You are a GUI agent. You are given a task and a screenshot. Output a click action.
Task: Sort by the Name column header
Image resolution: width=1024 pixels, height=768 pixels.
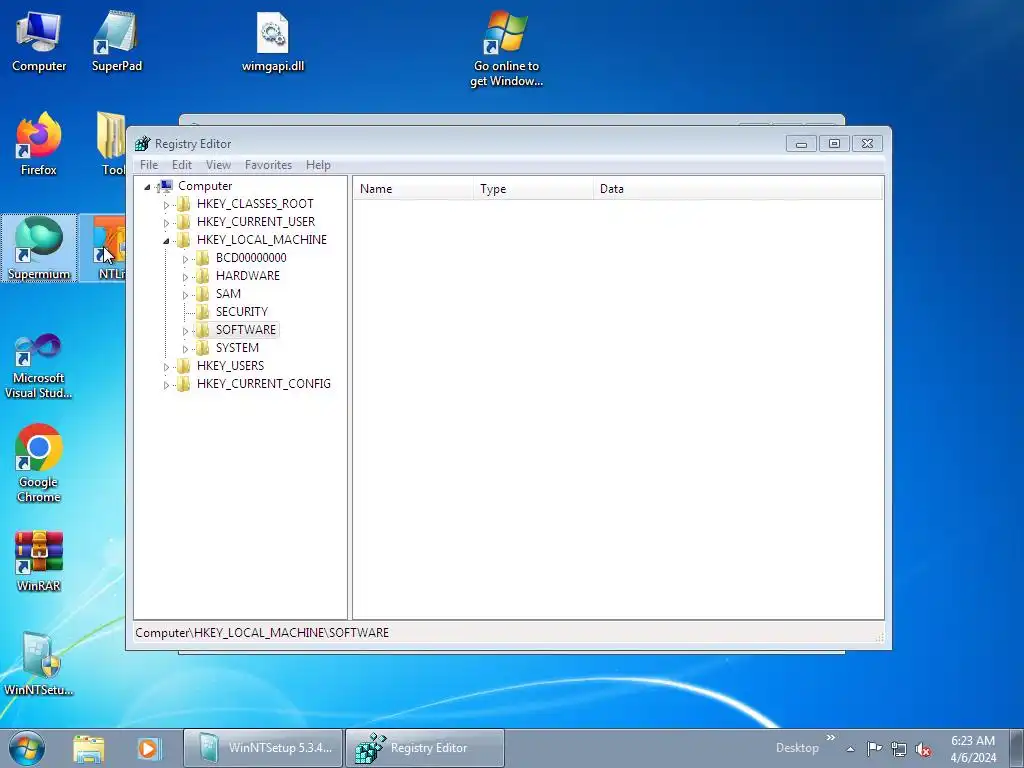(x=413, y=189)
